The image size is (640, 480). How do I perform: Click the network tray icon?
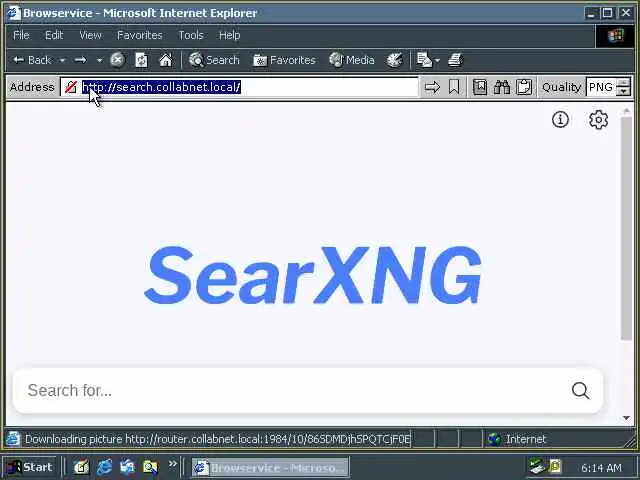[536, 467]
